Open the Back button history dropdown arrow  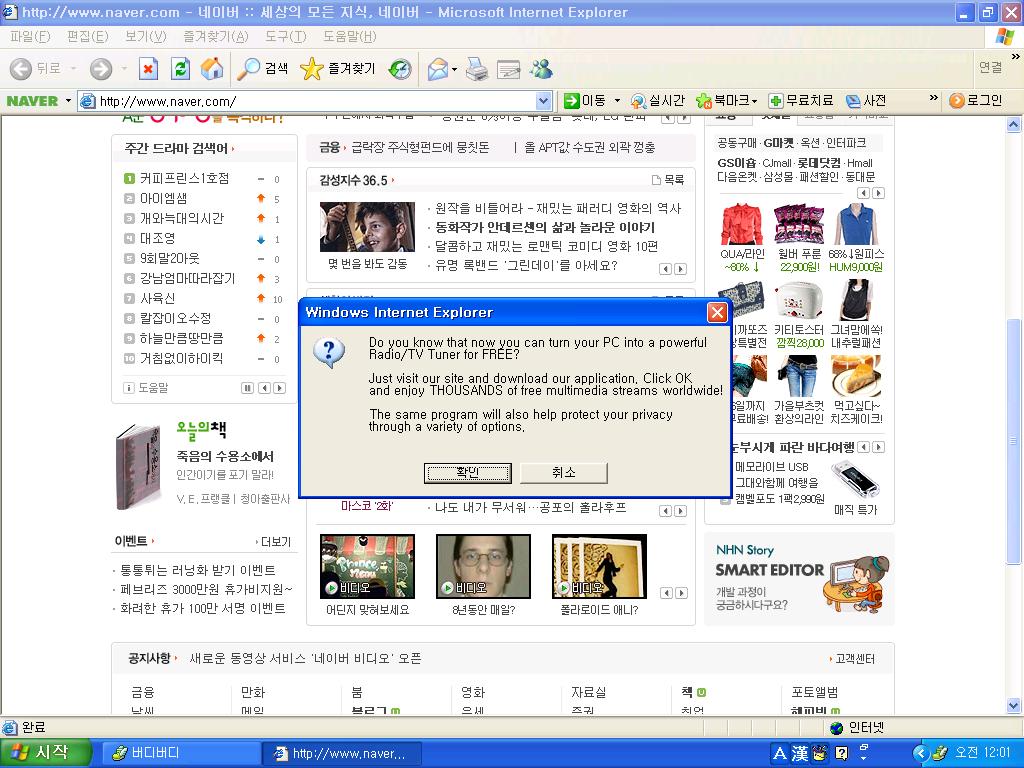point(74,69)
